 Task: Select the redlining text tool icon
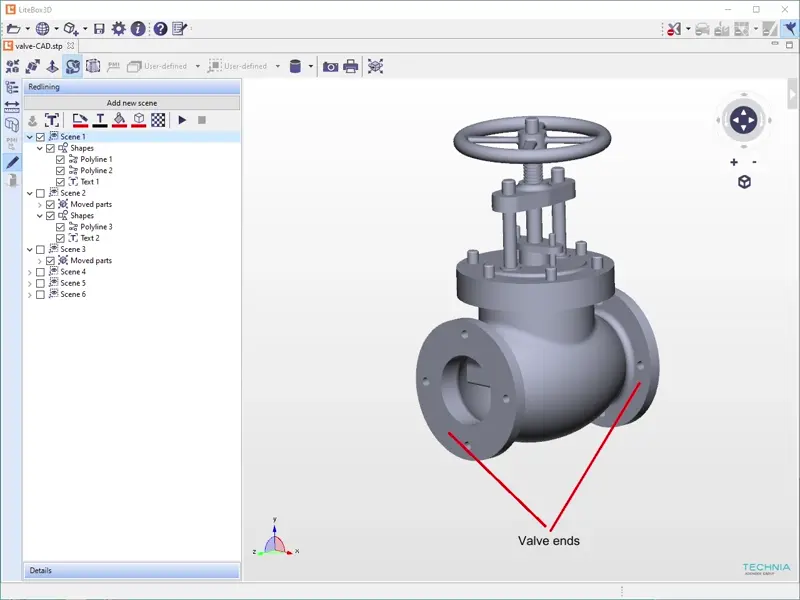point(51,120)
